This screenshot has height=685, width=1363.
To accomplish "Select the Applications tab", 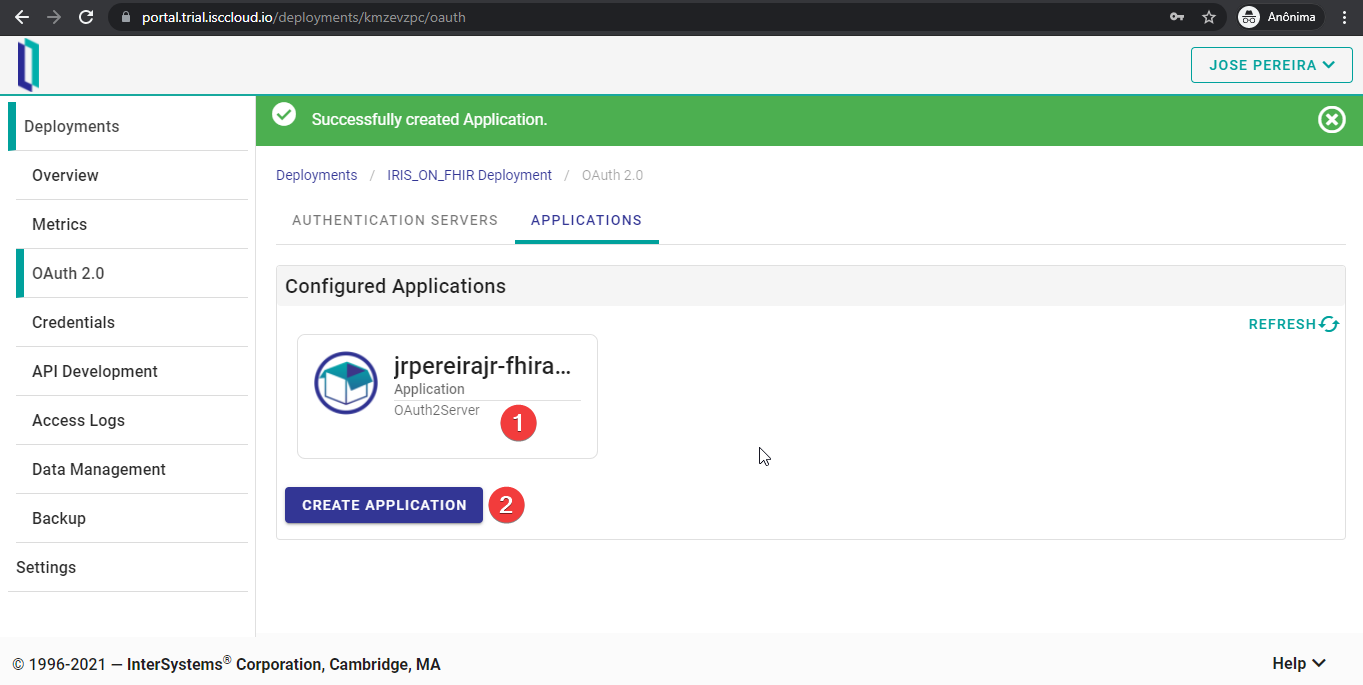I will pyautogui.click(x=587, y=220).
